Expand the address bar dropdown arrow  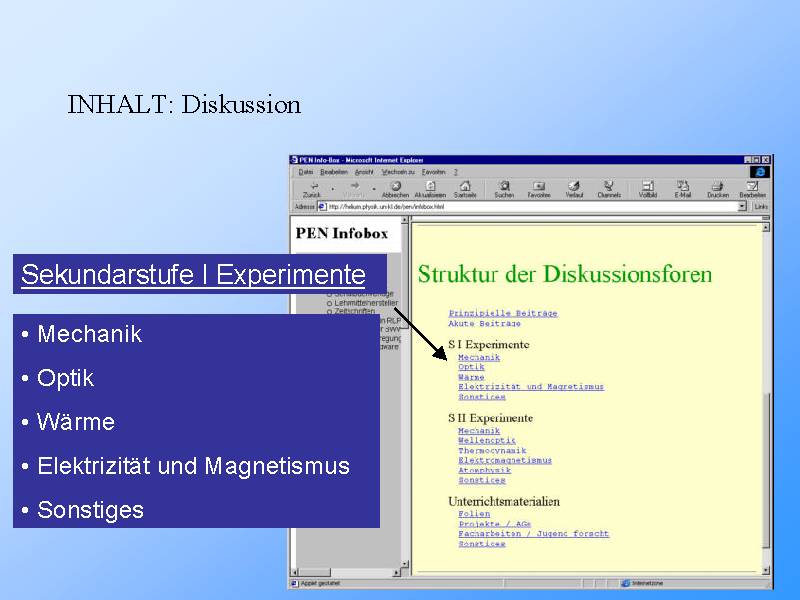point(742,206)
